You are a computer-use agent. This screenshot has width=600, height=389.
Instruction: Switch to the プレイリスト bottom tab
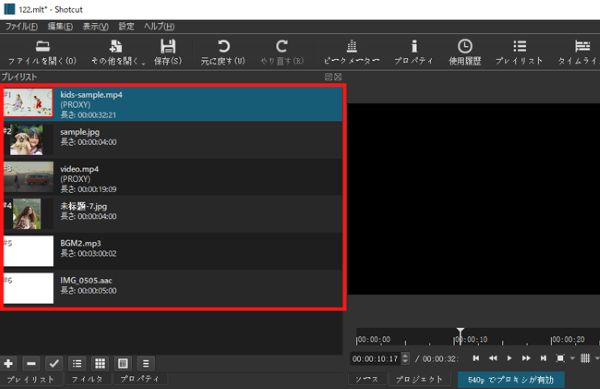click(31, 379)
